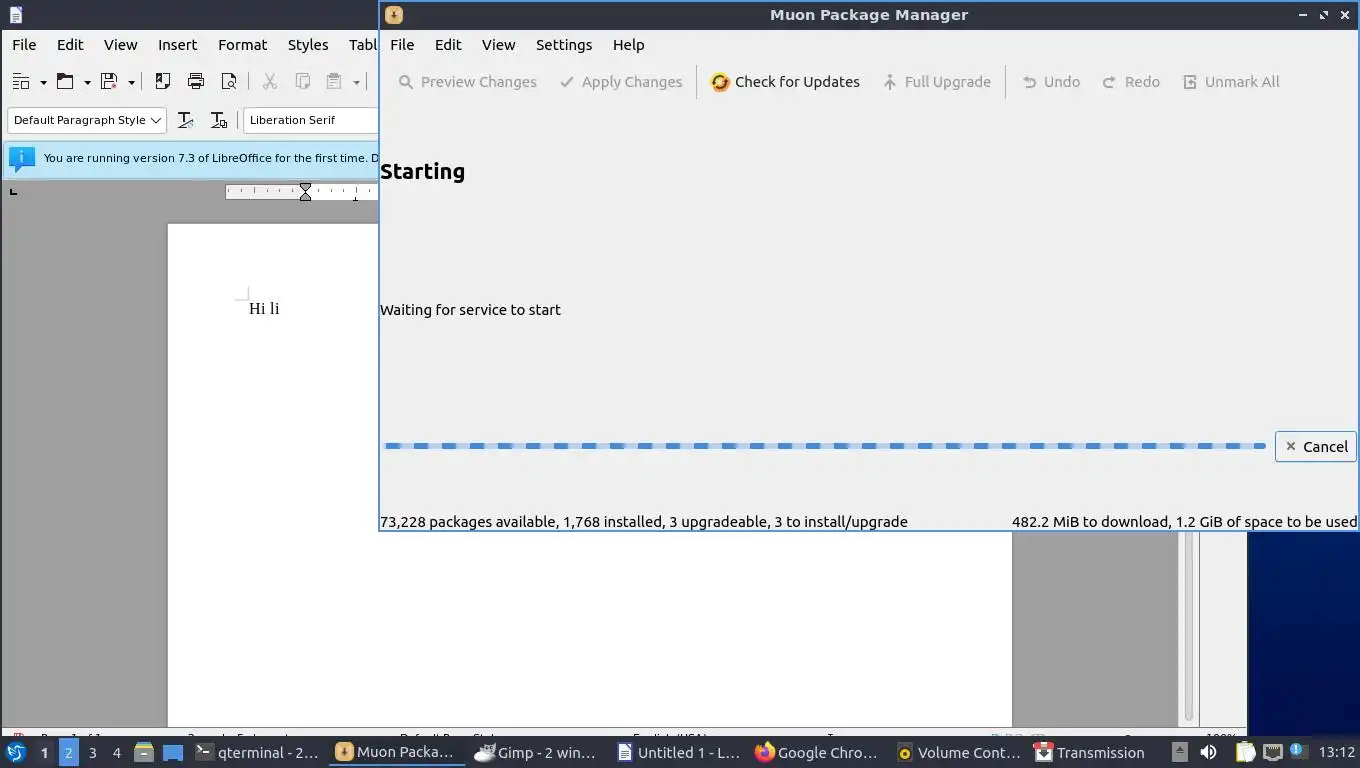Image resolution: width=1360 pixels, height=768 pixels.
Task: Open Muon Package Manager View menu
Action: click(x=498, y=45)
